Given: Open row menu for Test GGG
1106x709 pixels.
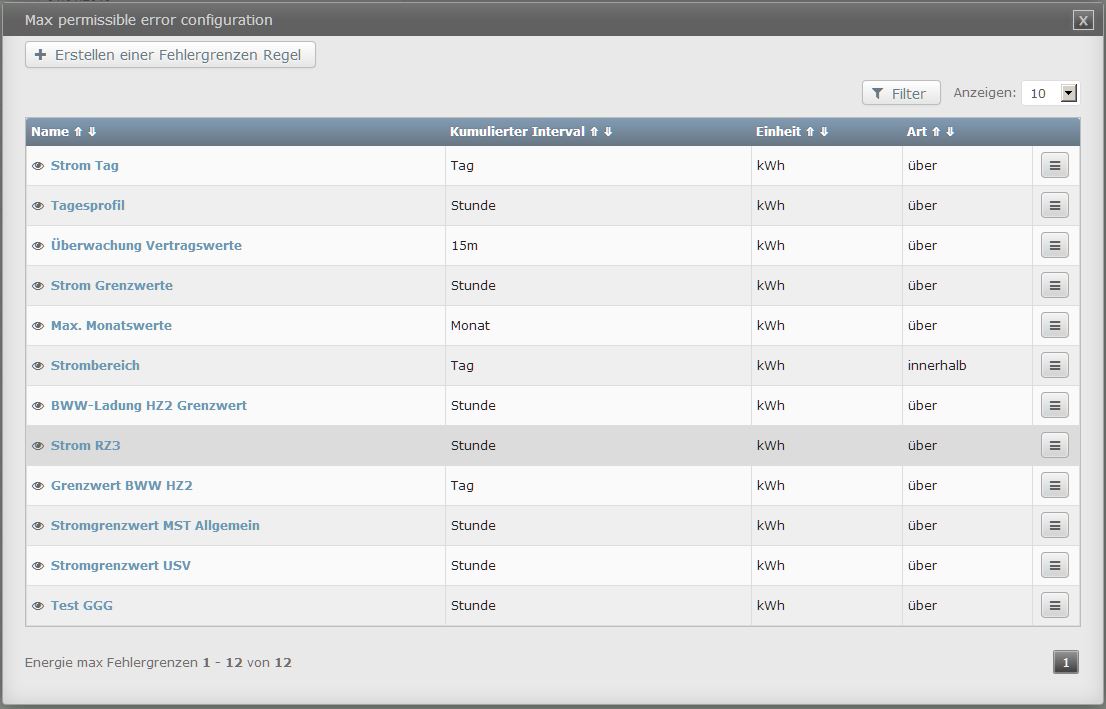Looking at the screenshot, I should pyautogui.click(x=1055, y=605).
